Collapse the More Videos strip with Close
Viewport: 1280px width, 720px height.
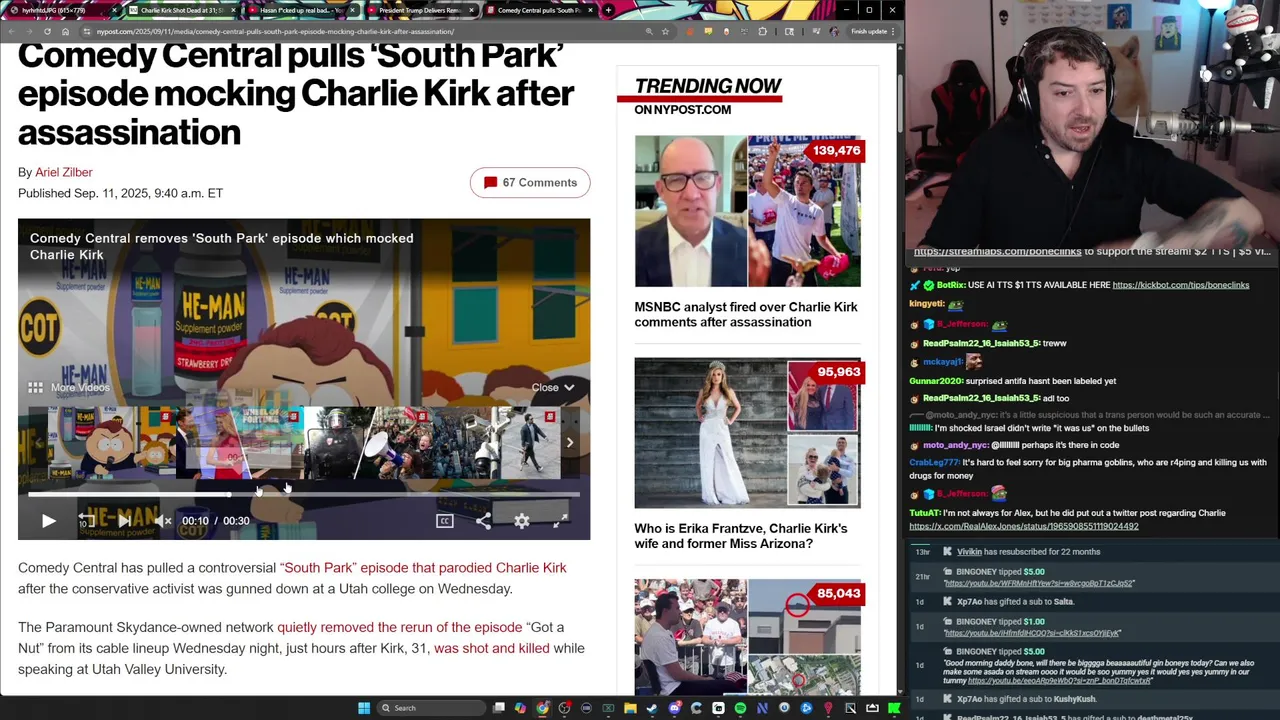[553, 387]
